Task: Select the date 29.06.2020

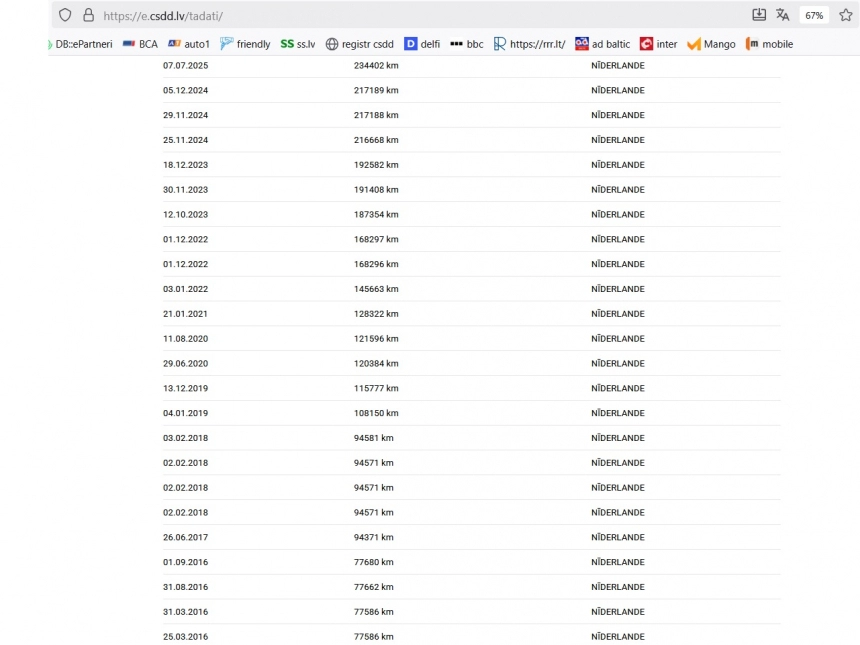Action: (185, 363)
